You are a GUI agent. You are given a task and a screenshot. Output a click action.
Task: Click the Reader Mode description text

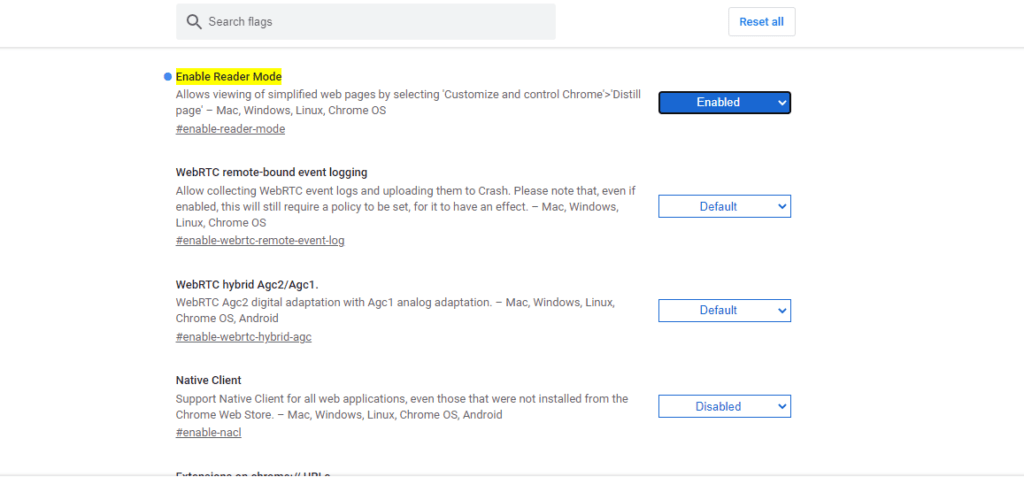[408, 102]
